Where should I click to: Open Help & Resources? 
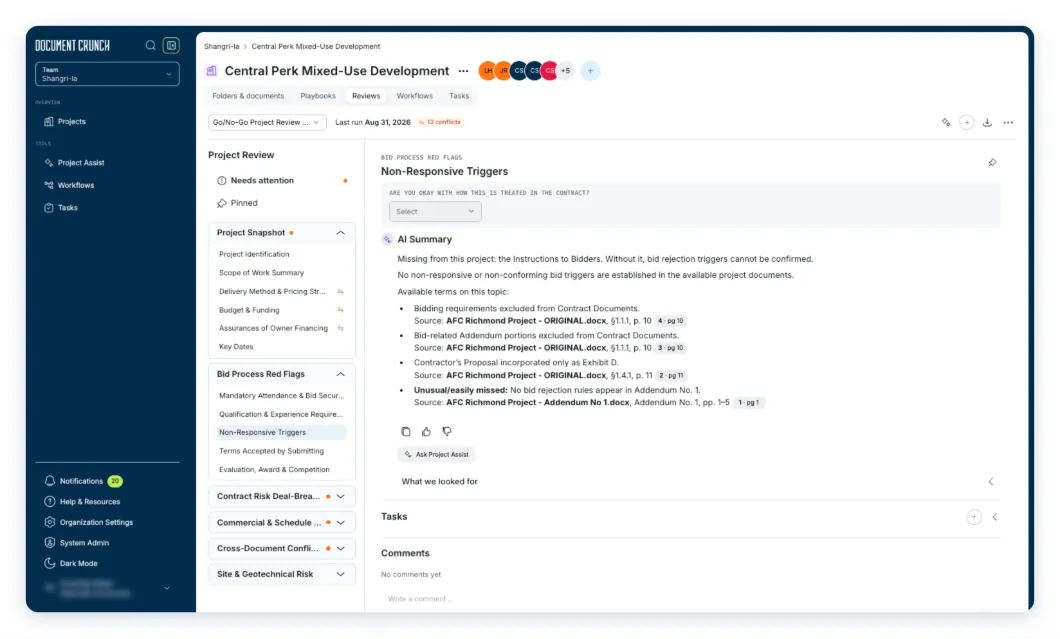click(89, 502)
